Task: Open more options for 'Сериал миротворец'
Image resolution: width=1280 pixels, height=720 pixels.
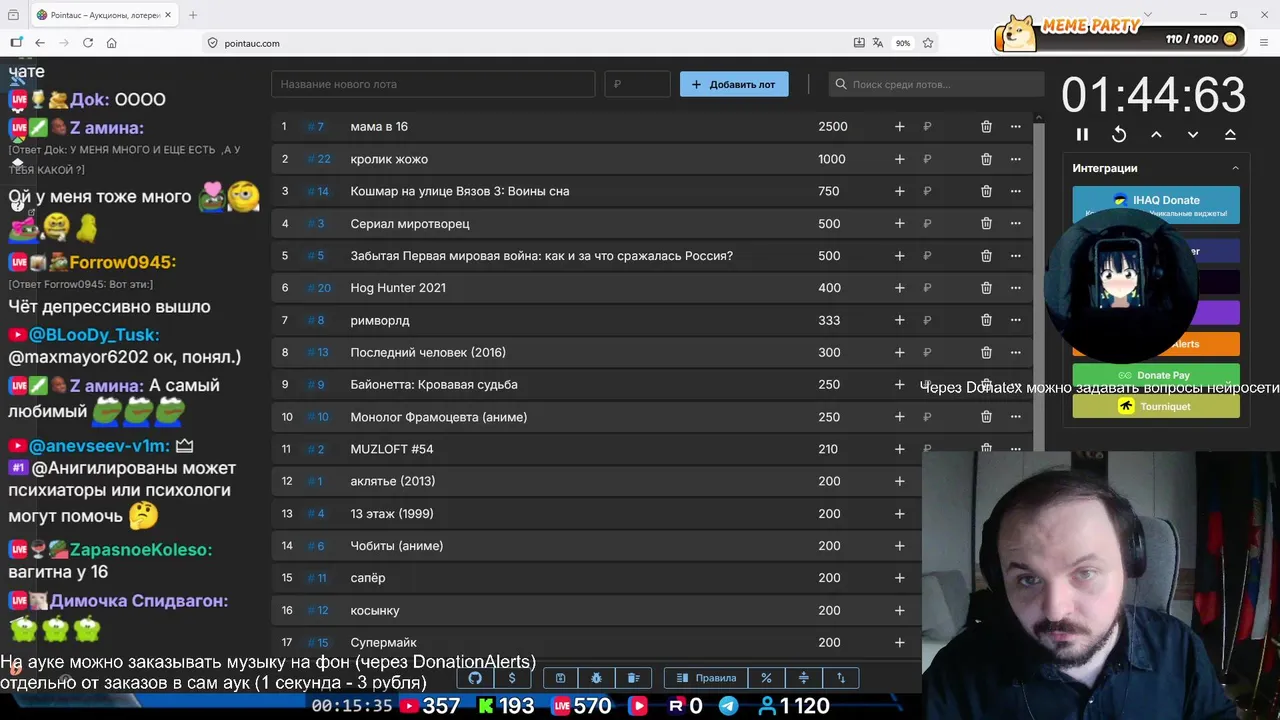Action: 1015,224
